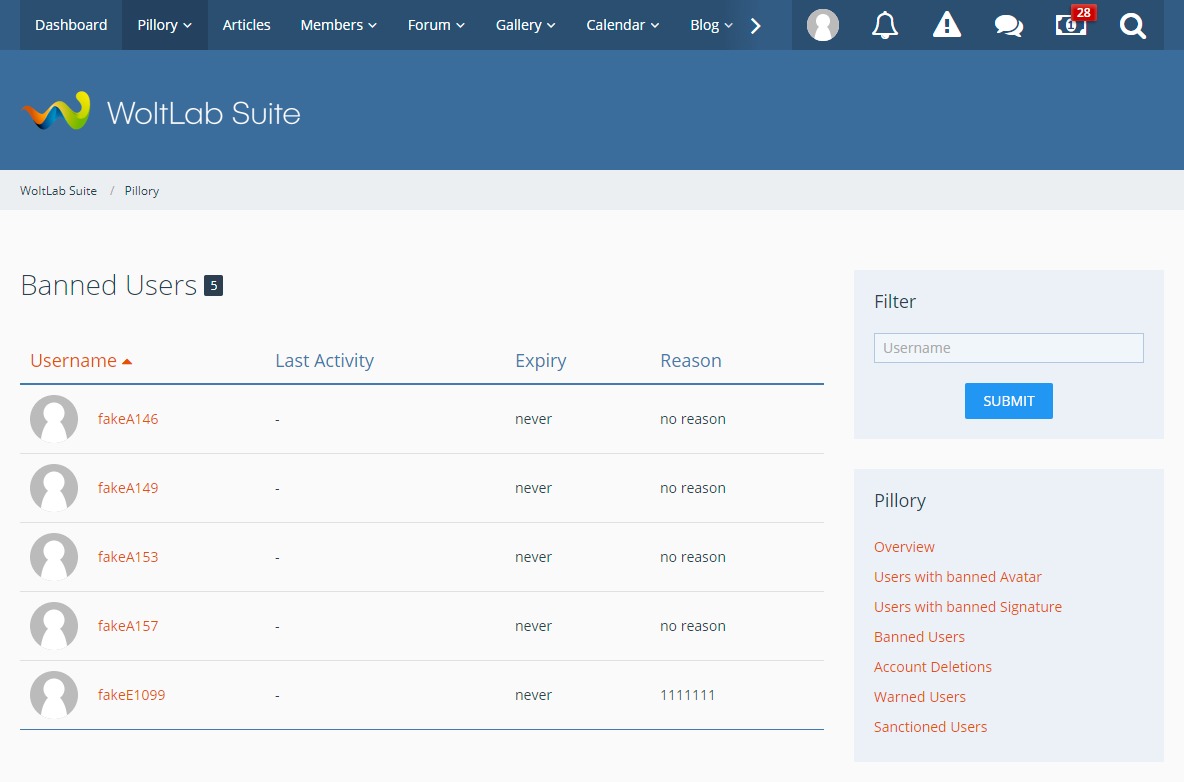
Task: Open the notifications bell icon
Action: pyautogui.click(x=885, y=25)
